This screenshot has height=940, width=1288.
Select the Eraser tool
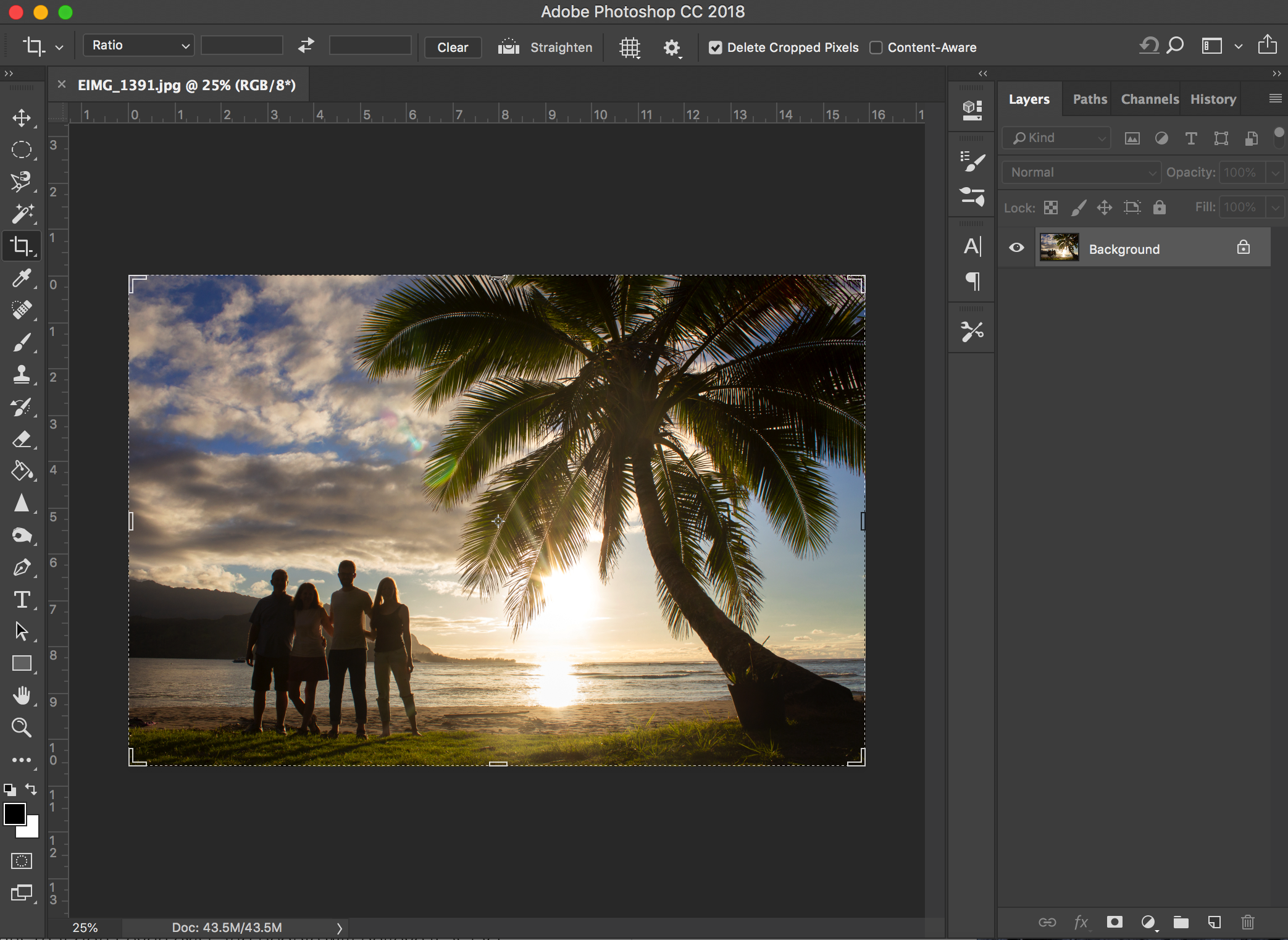click(x=22, y=439)
